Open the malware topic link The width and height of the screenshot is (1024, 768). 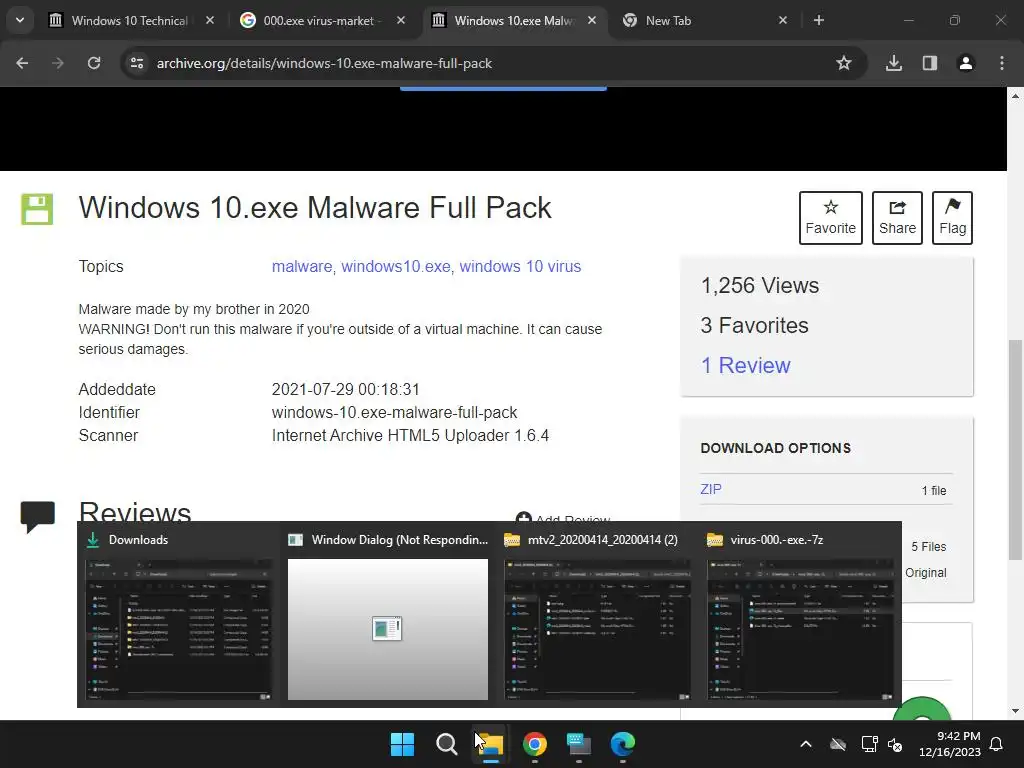(x=302, y=266)
